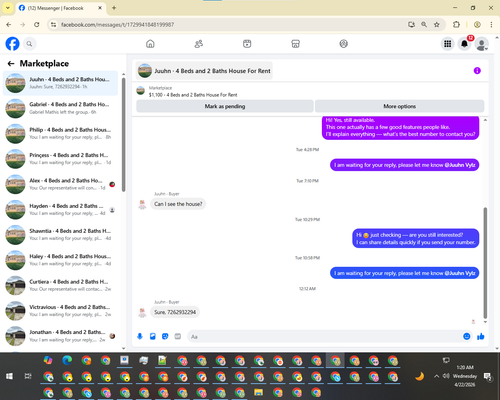The height and width of the screenshot is (400, 500).
Task: Select the Gabriel conversation
Action: pyautogui.click(x=60, y=108)
